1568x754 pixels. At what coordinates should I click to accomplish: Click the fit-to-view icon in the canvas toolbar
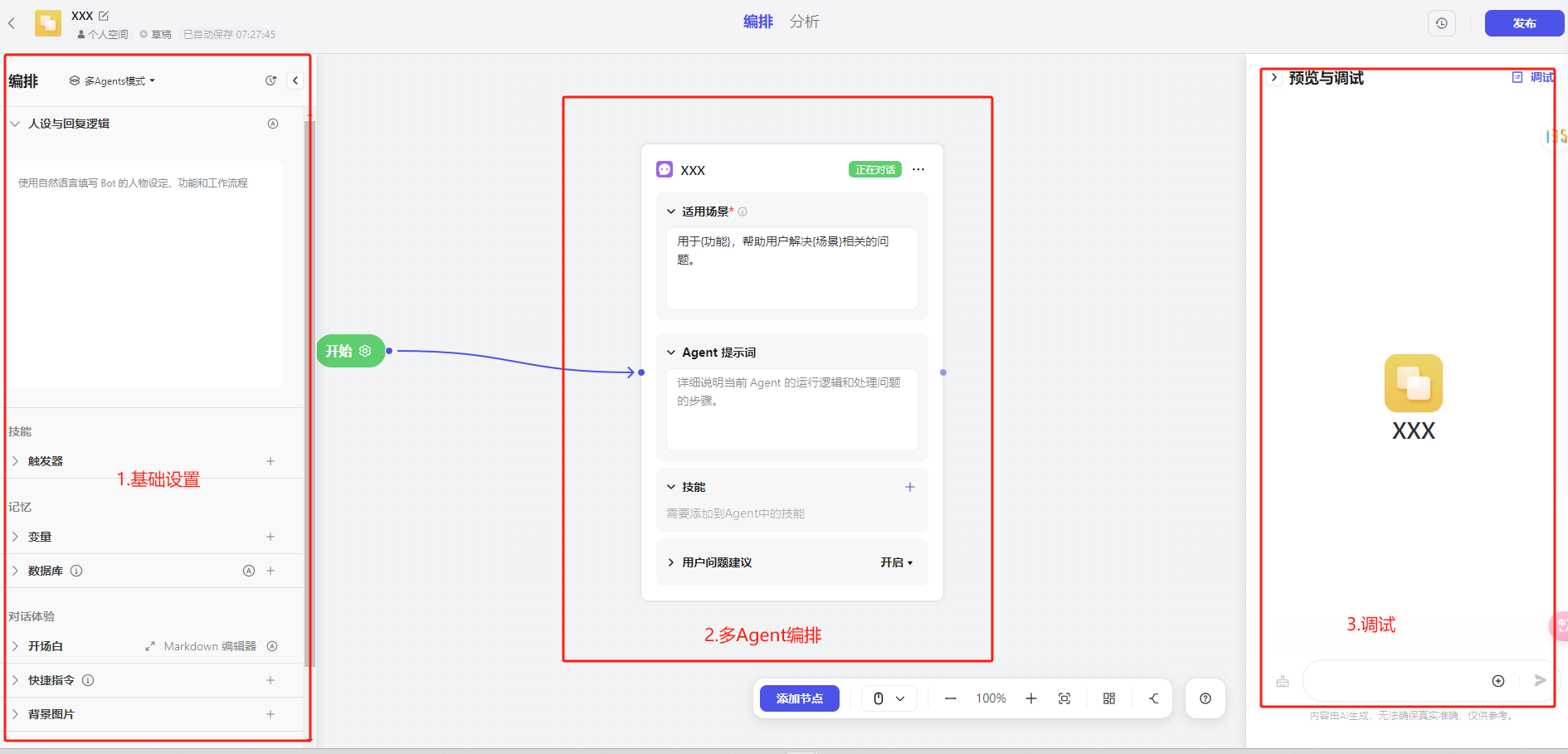[1064, 698]
